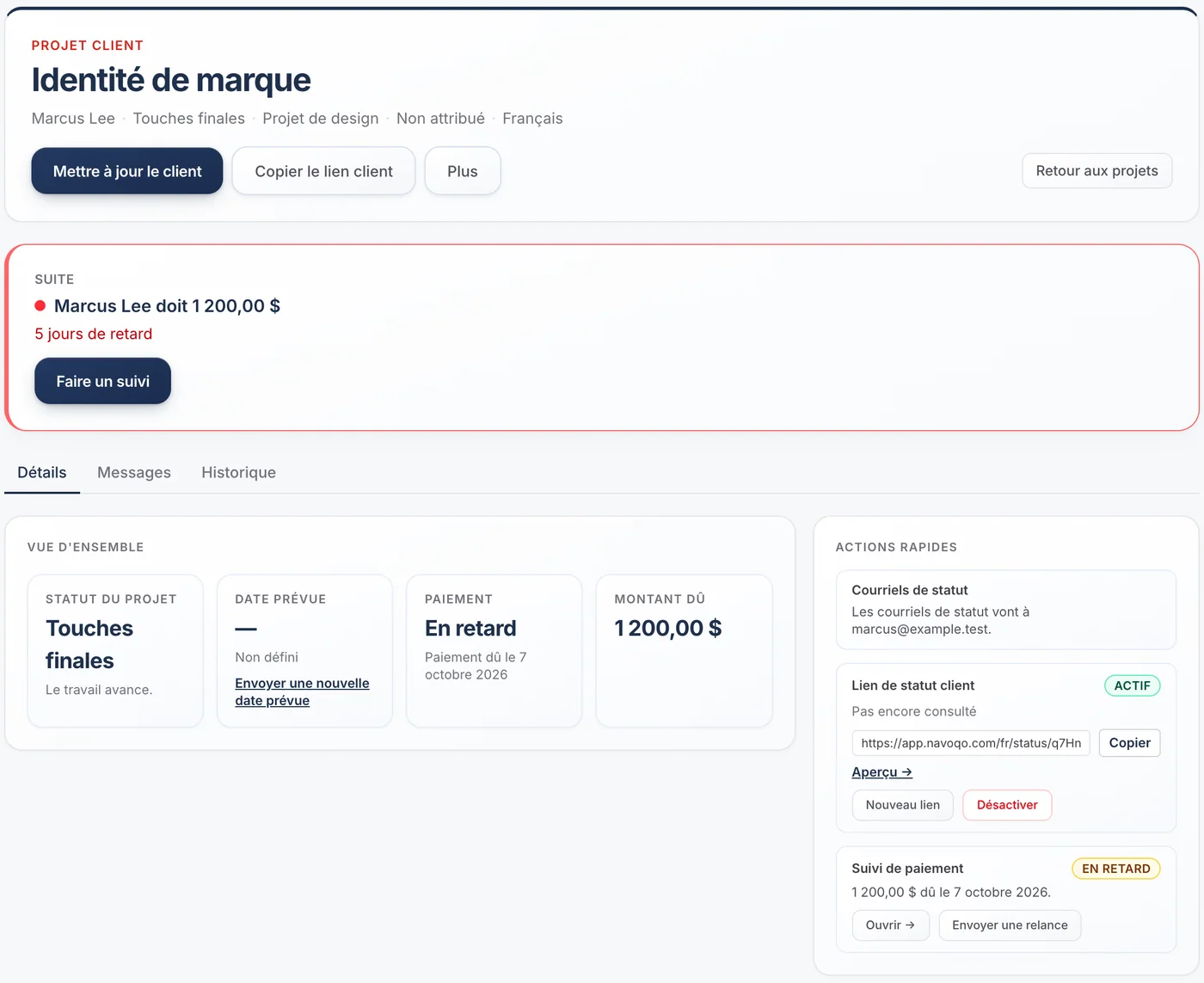Screen dimensions: 1204x983
Task: Open payment tracking with Ouvrir
Action: click(890, 925)
